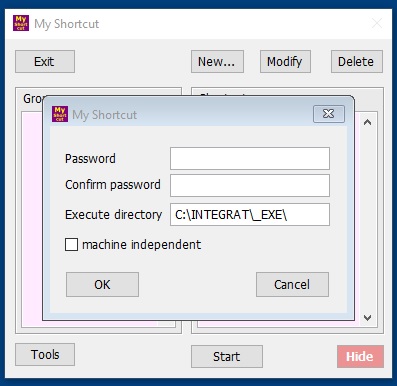
Task: Confirm the dialog with OK
Action: point(102,284)
